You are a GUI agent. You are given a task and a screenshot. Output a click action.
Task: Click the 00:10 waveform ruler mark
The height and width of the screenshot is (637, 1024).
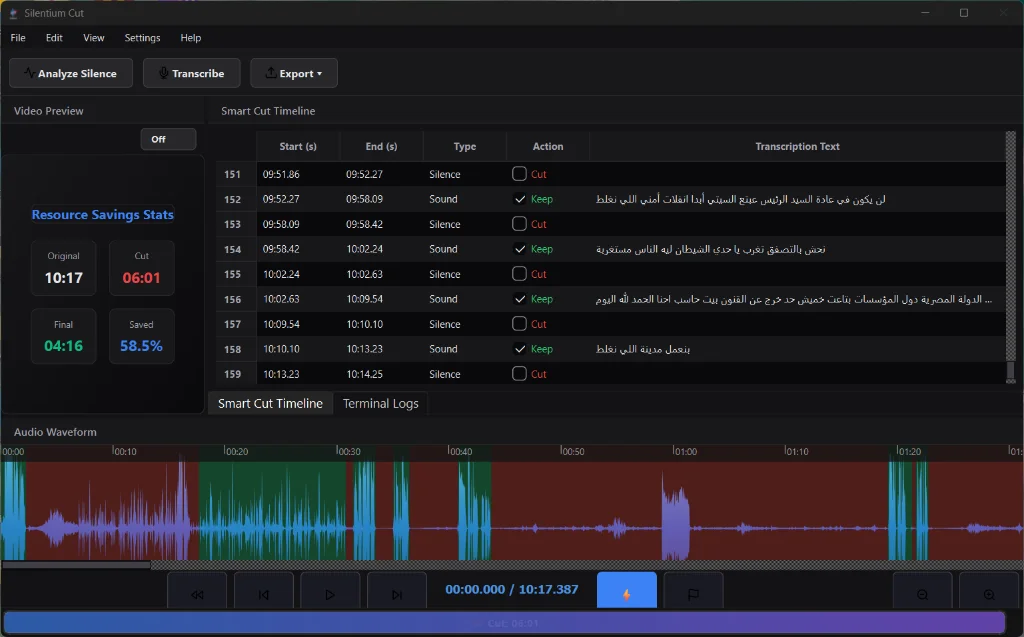(124, 451)
